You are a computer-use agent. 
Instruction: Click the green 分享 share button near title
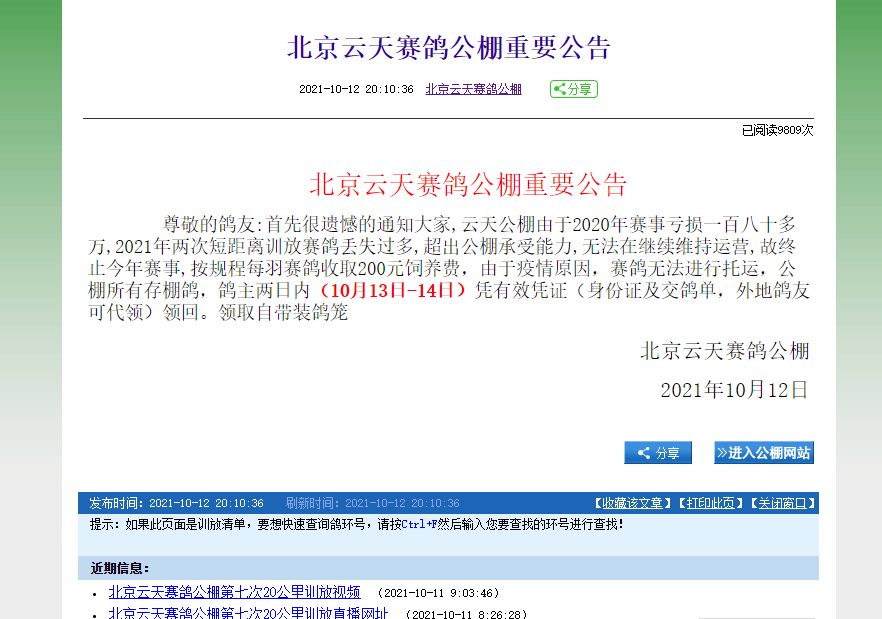click(x=573, y=89)
